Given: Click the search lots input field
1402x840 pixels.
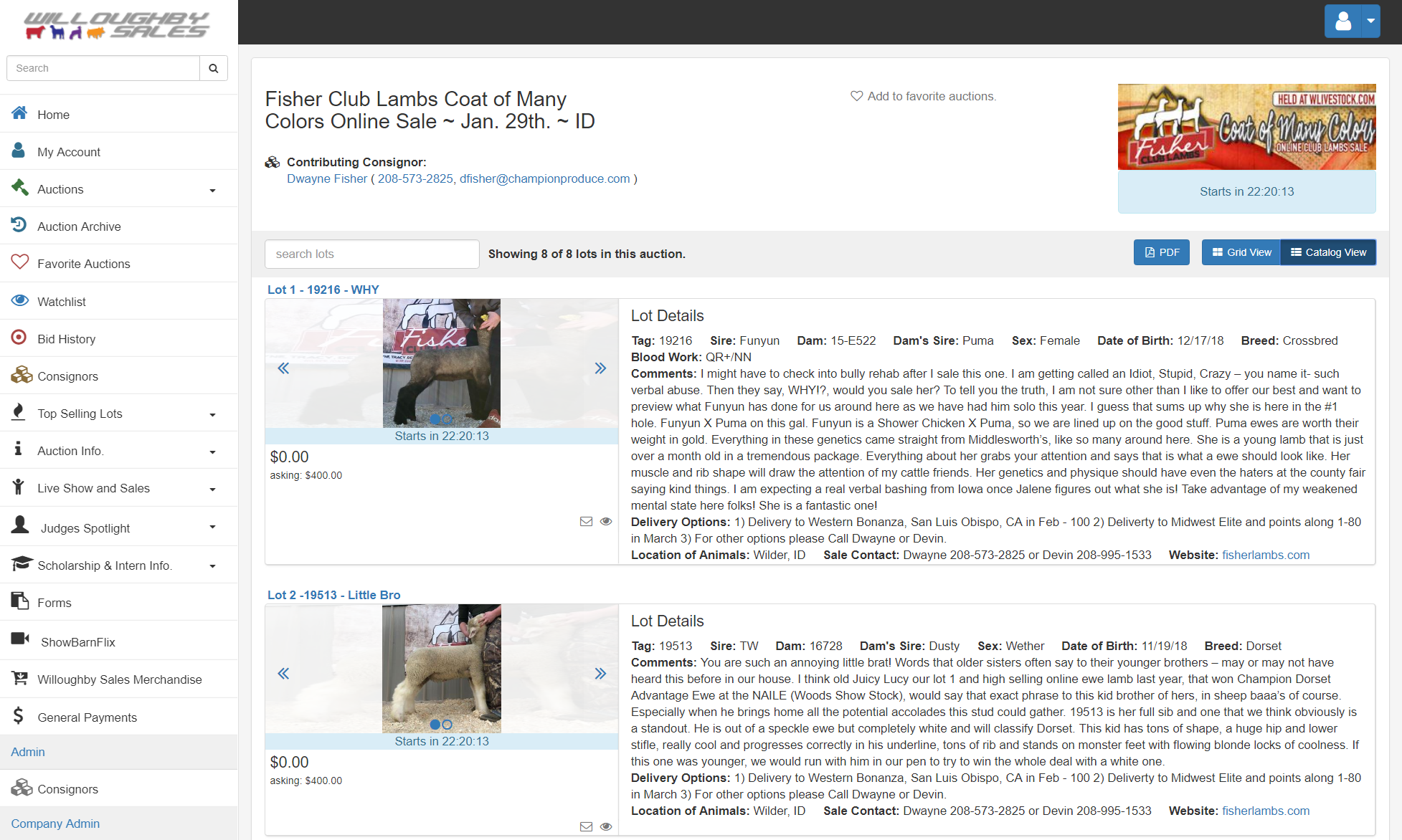Looking at the screenshot, I should pos(372,254).
